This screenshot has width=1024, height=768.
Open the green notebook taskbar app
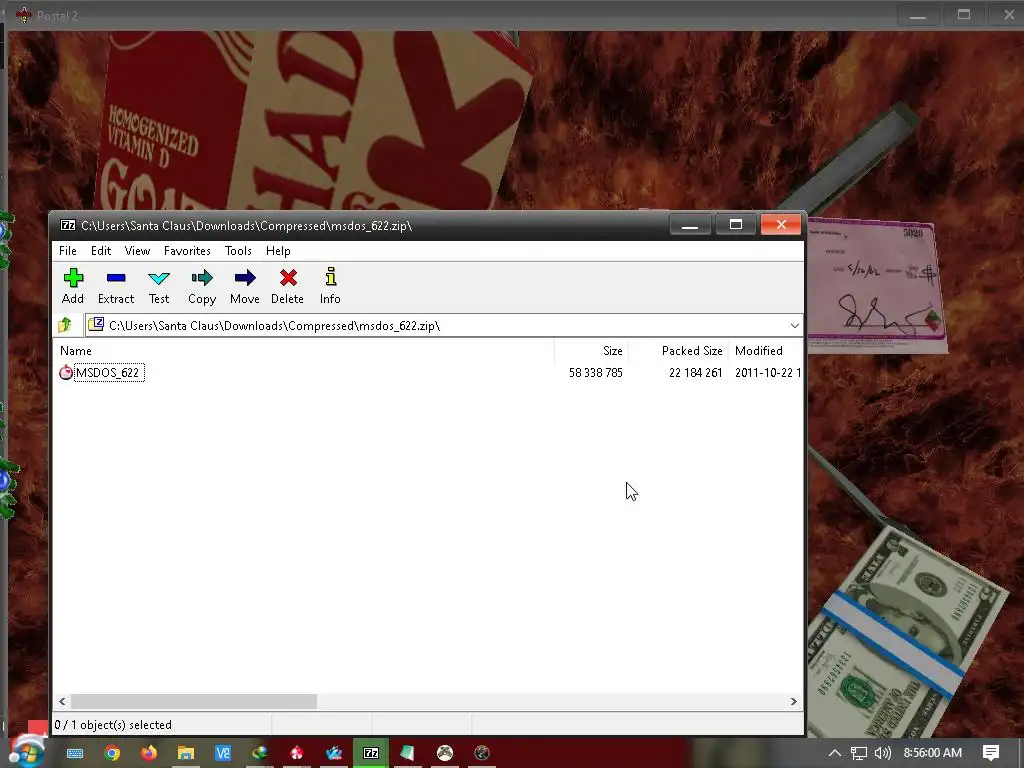click(x=408, y=754)
